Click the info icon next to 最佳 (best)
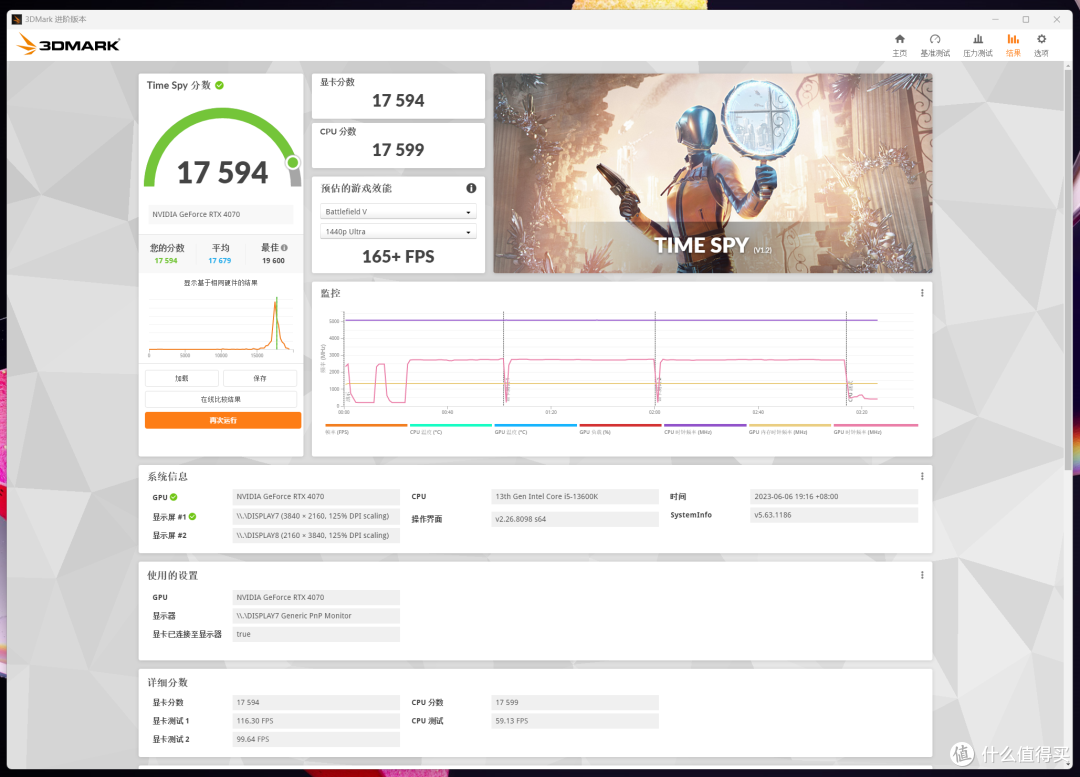The image size is (1080, 777). (x=284, y=247)
